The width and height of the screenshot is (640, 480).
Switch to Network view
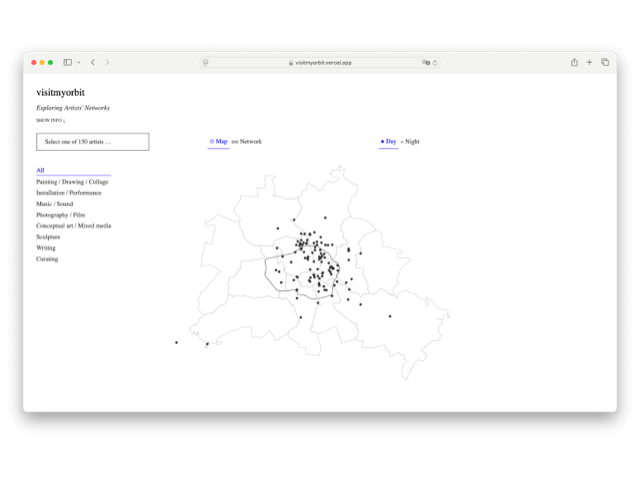click(247, 142)
